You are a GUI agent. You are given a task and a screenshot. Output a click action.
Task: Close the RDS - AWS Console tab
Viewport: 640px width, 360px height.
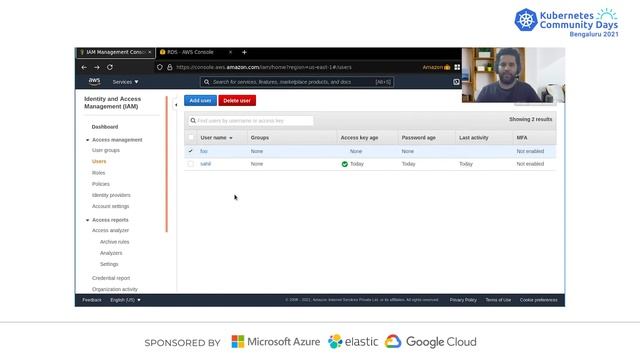click(230, 52)
